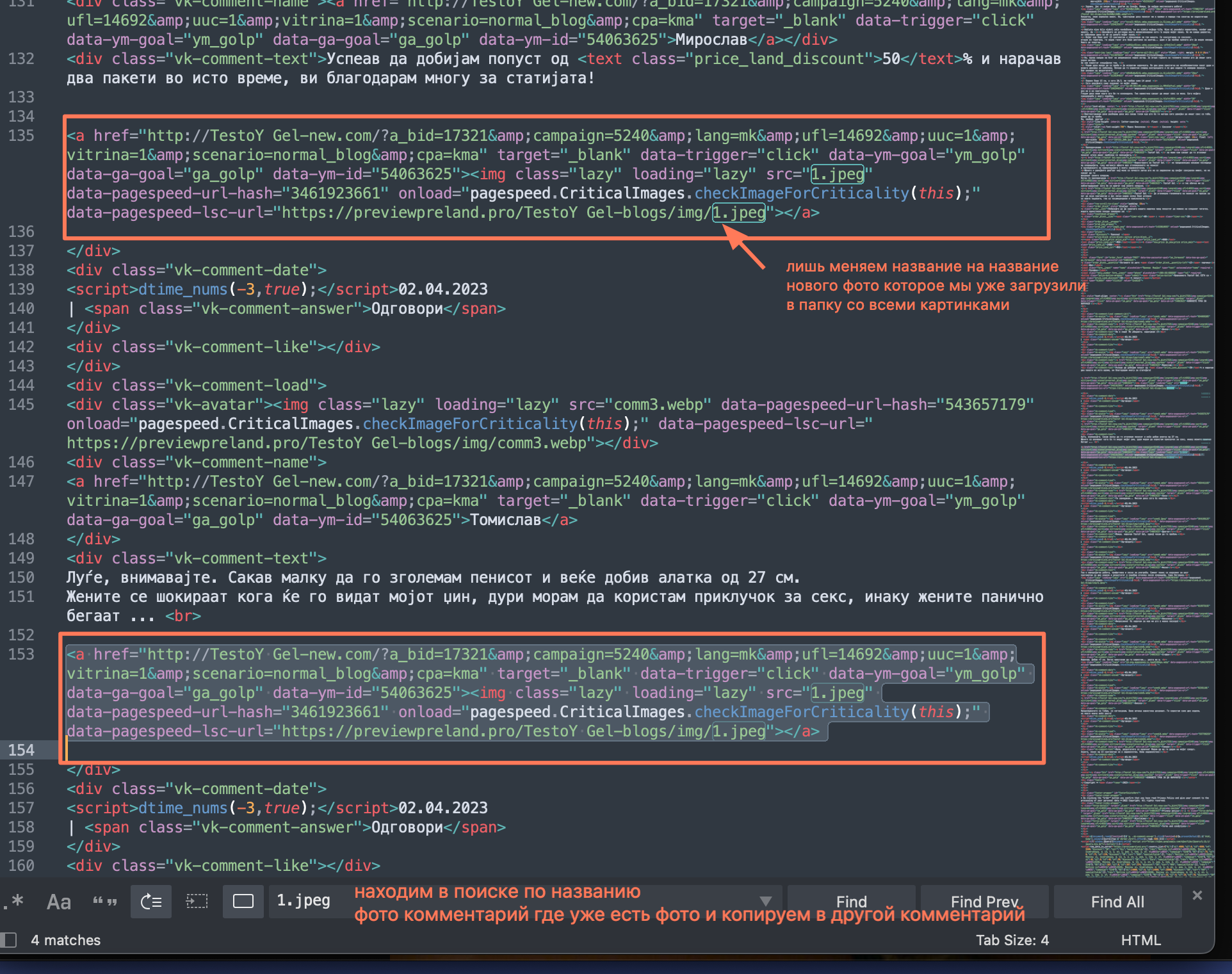1232x974 pixels.
Task: Click the minimap code overview
Action: coord(1147,439)
